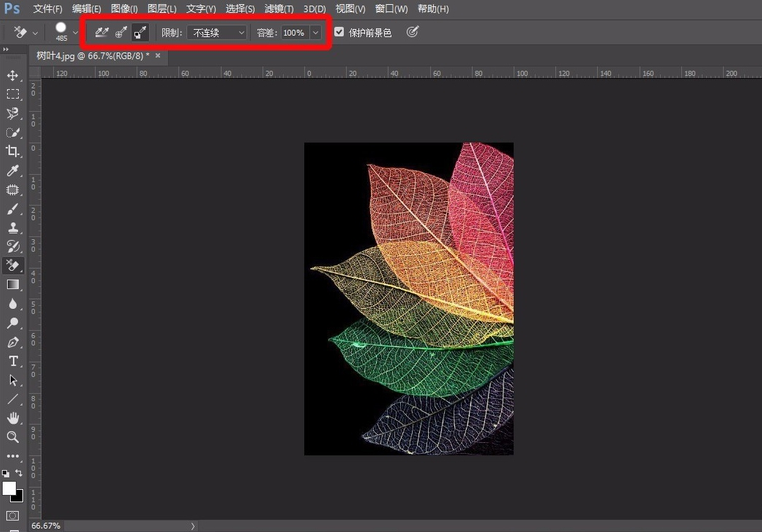Image resolution: width=762 pixels, height=532 pixels.
Task: Activate the Clone Stamp tool
Action: click(x=13, y=227)
